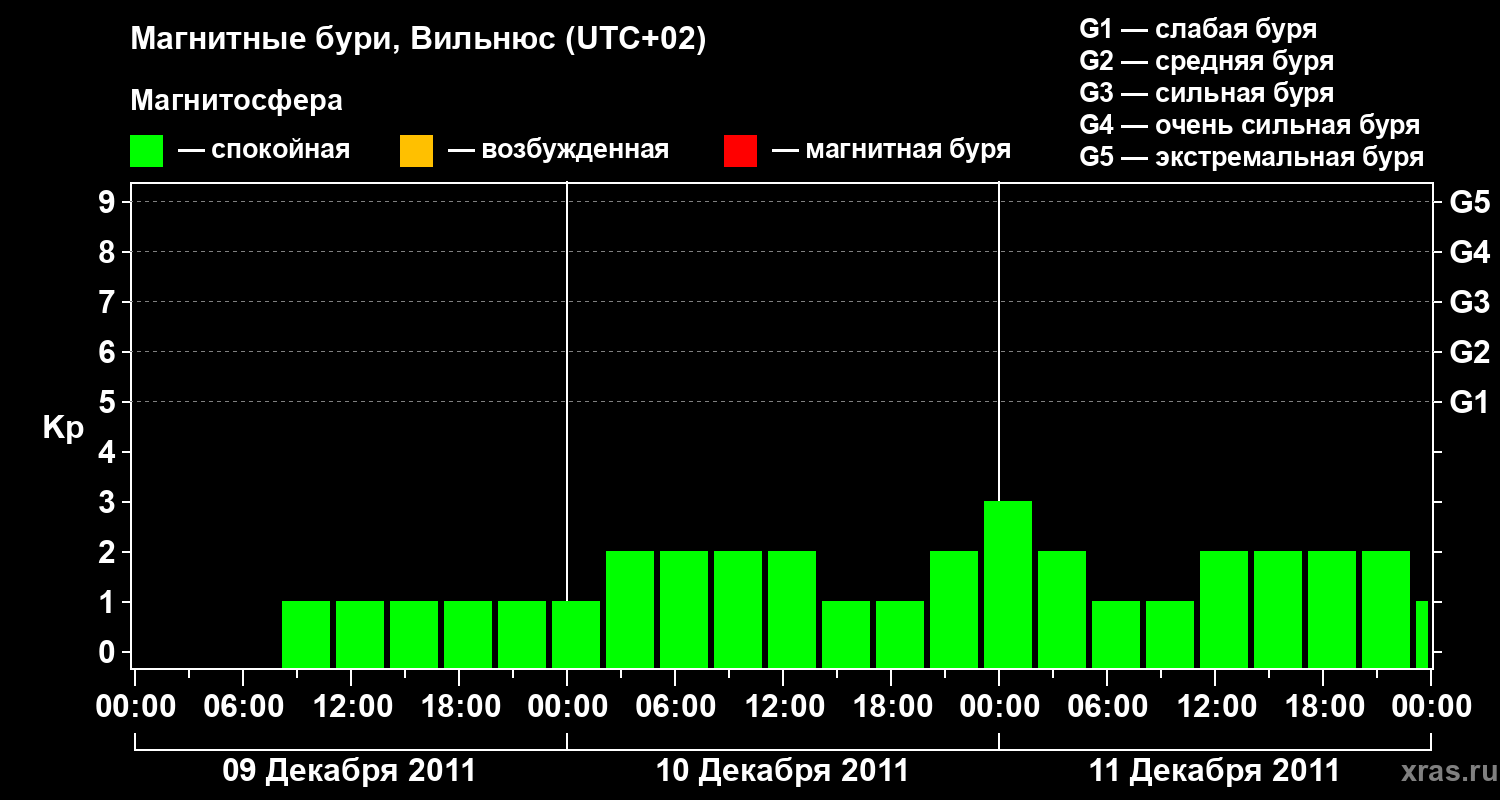Click the 'G3' label on the right axis

point(1469,302)
